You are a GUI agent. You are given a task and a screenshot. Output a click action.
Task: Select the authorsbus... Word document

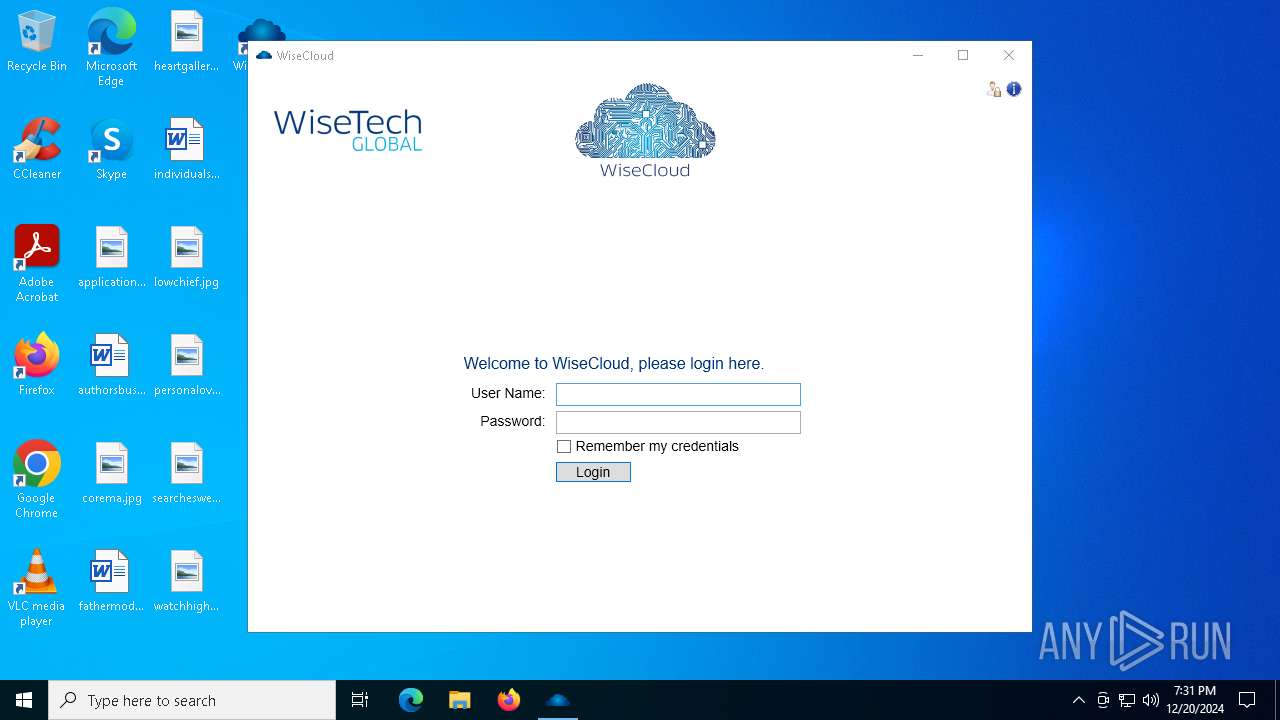[x=112, y=366]
